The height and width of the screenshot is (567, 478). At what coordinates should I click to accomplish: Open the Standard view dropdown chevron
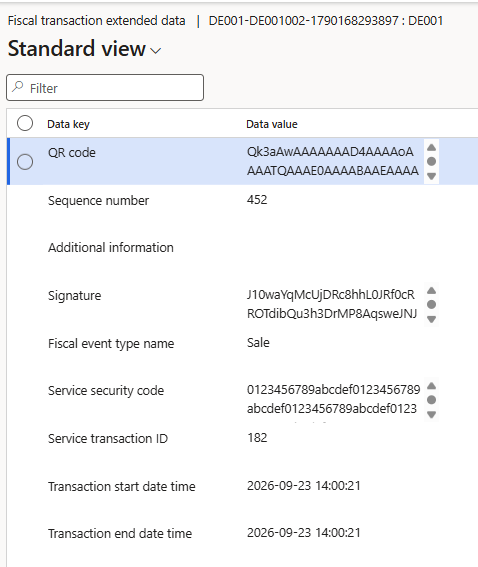[155, 51]
